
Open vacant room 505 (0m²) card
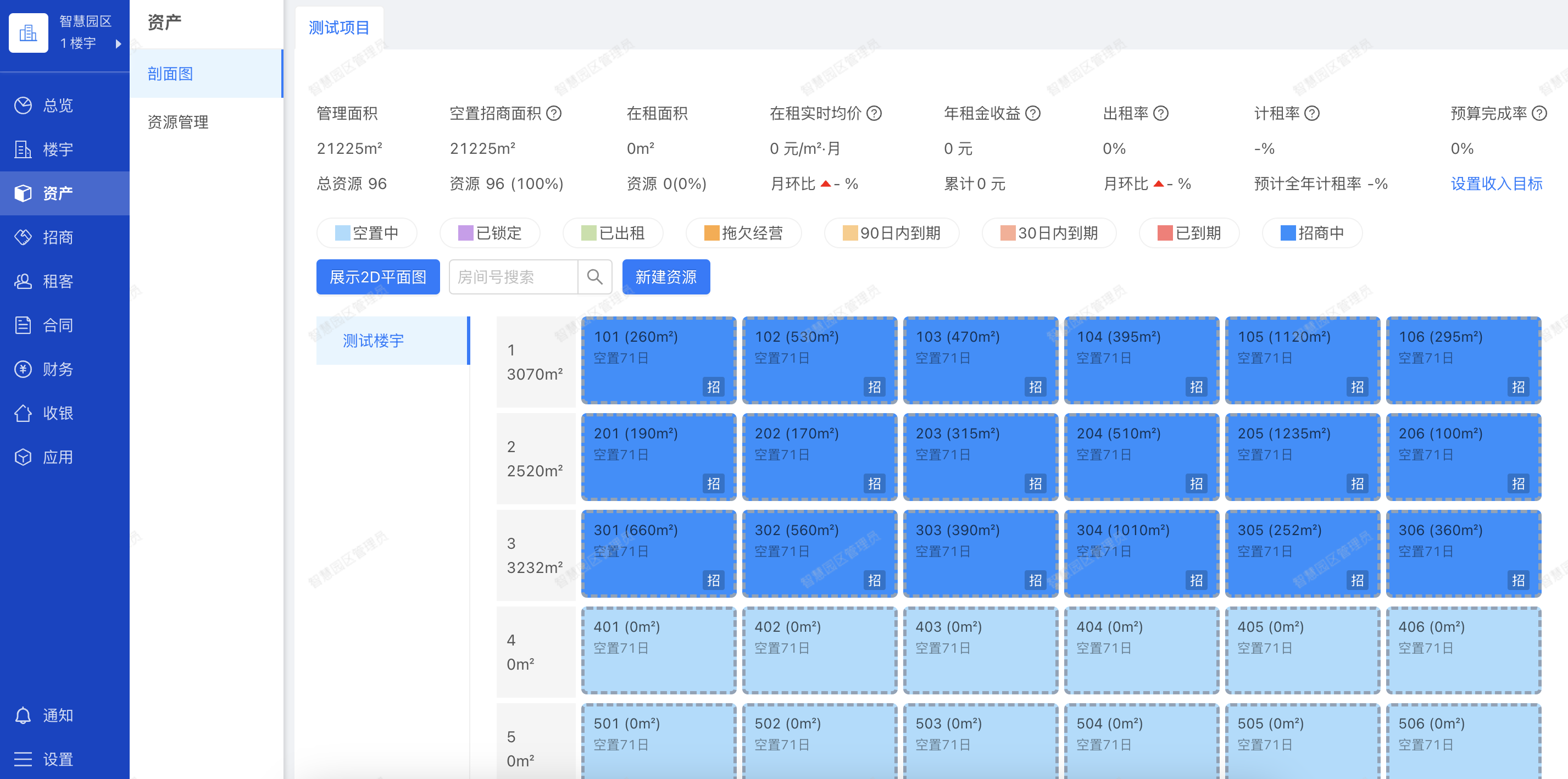[x=1303, y=741]
